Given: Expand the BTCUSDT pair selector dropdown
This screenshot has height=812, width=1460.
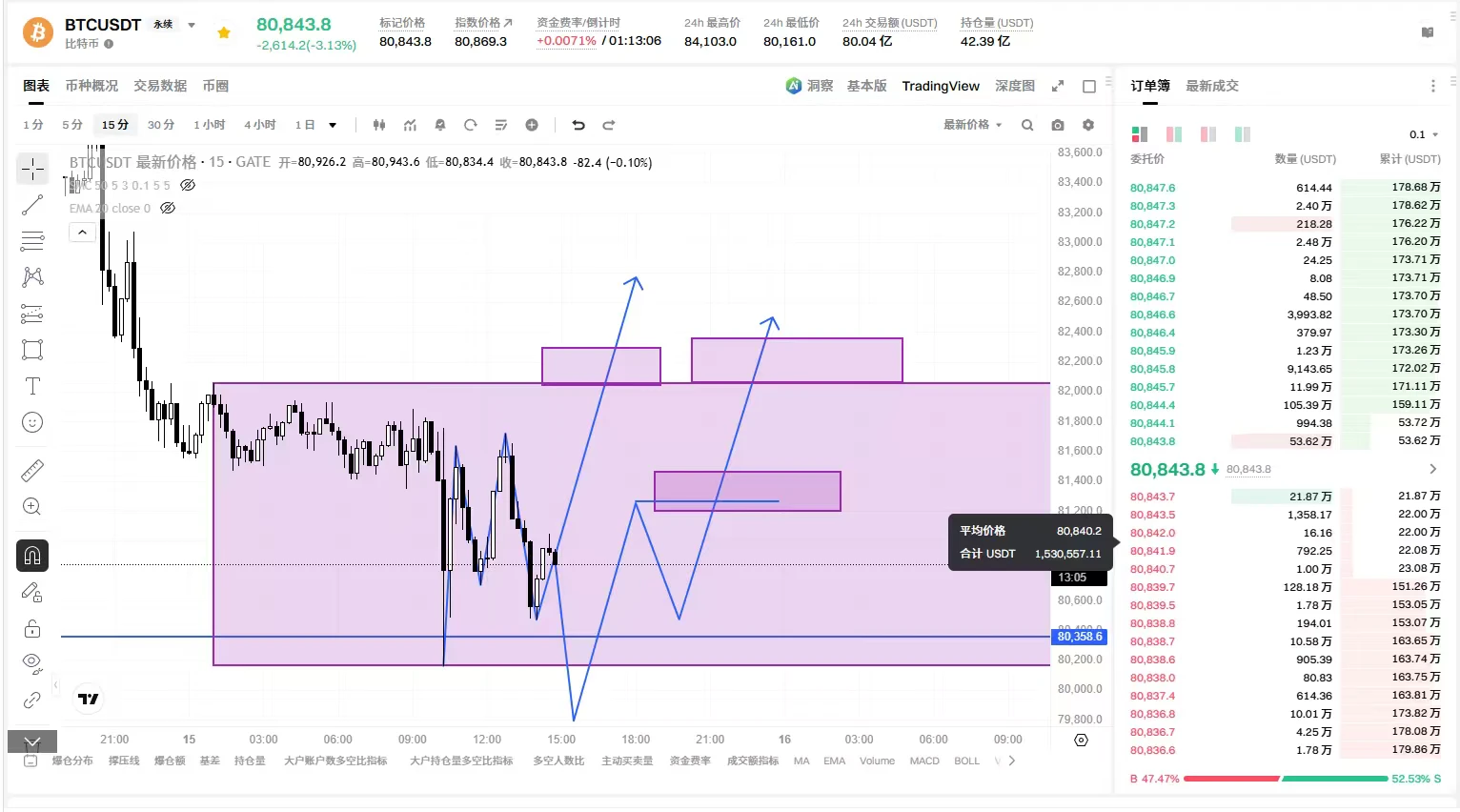Looking at the screenshot, I should [x=192, y=25].
